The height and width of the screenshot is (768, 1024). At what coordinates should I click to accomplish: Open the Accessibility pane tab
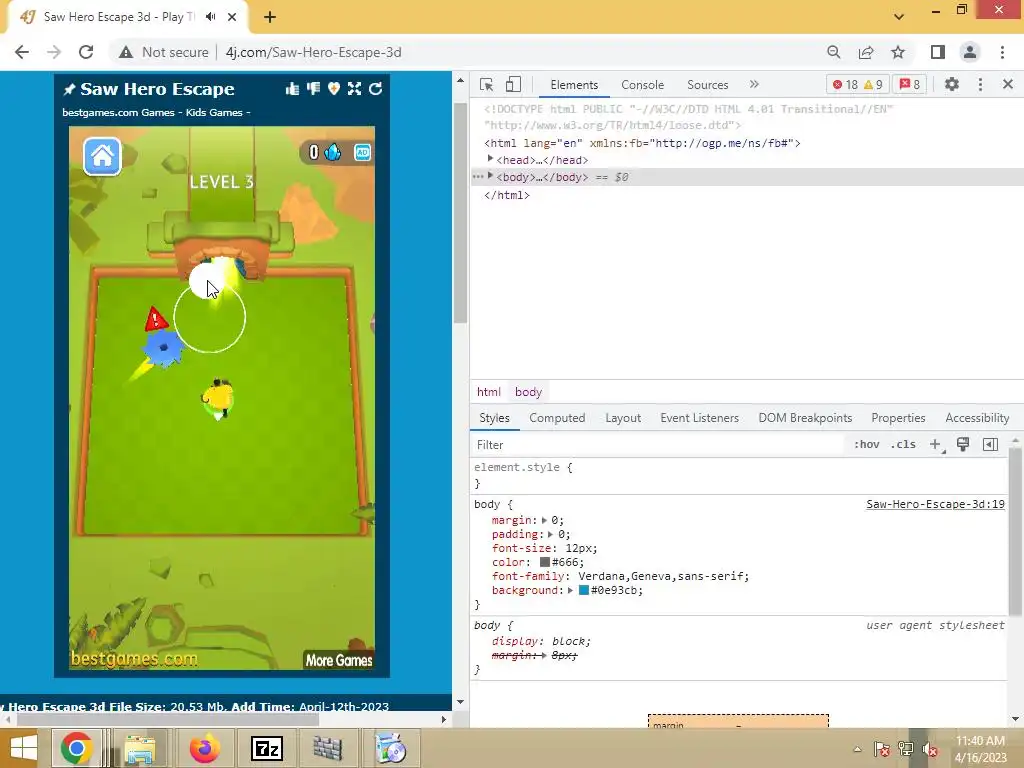click(x=977, y=418)
